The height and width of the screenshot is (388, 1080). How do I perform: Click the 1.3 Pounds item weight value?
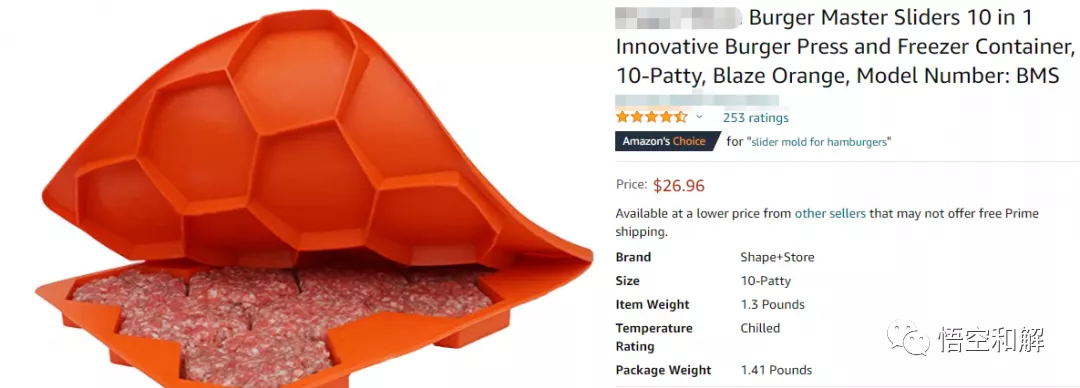click(772, 305)
